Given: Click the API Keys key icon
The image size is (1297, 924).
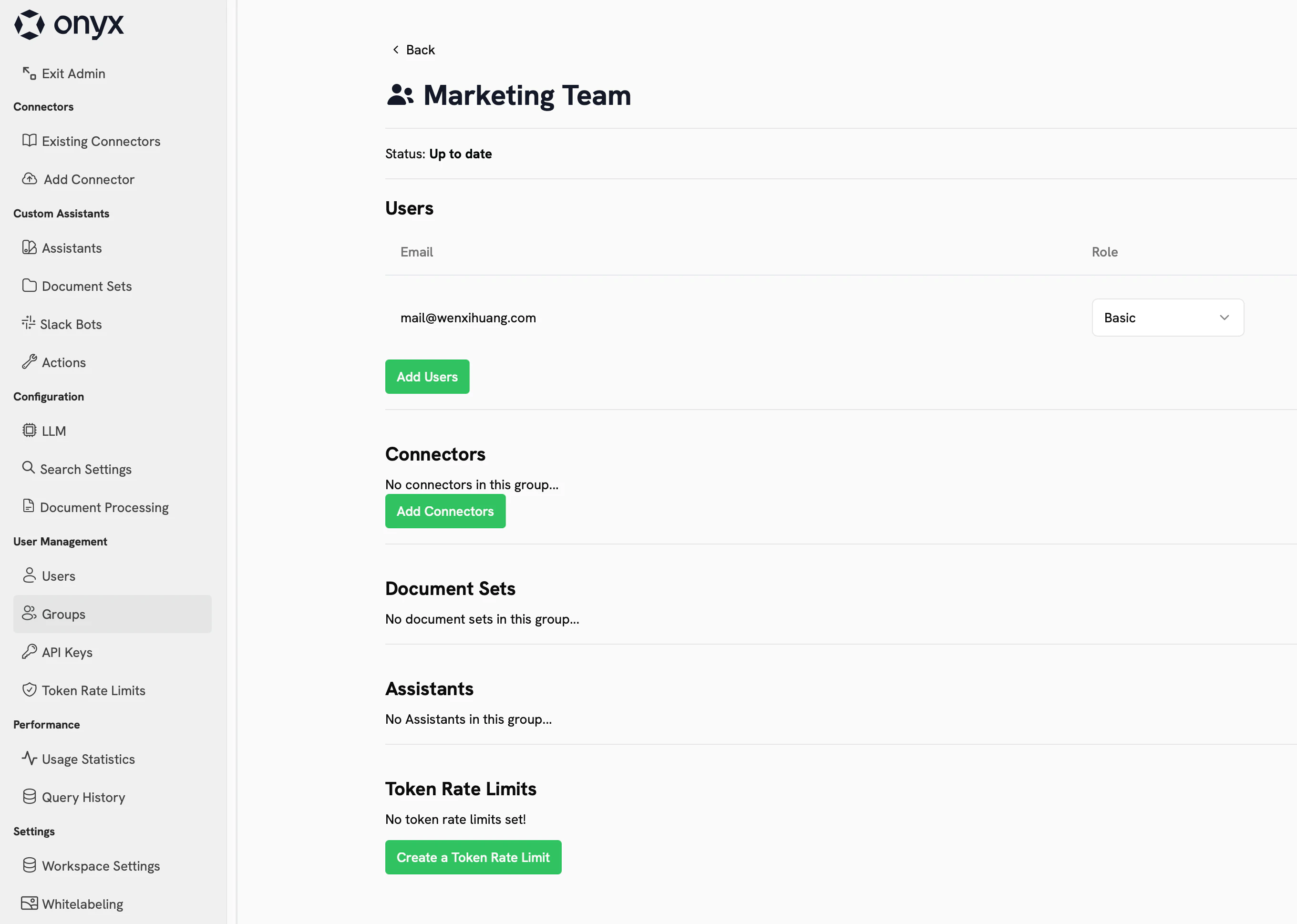Looking at the screenshot, I should point(29,652).
